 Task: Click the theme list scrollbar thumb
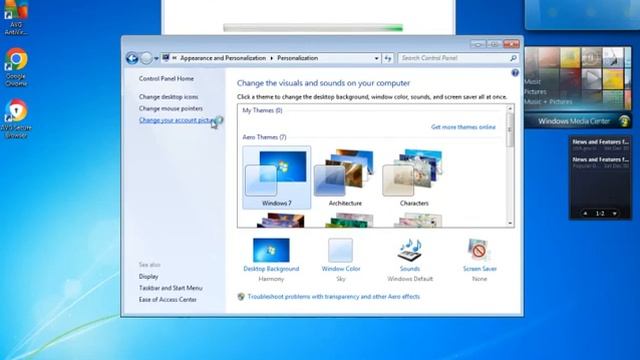point(510,130)
